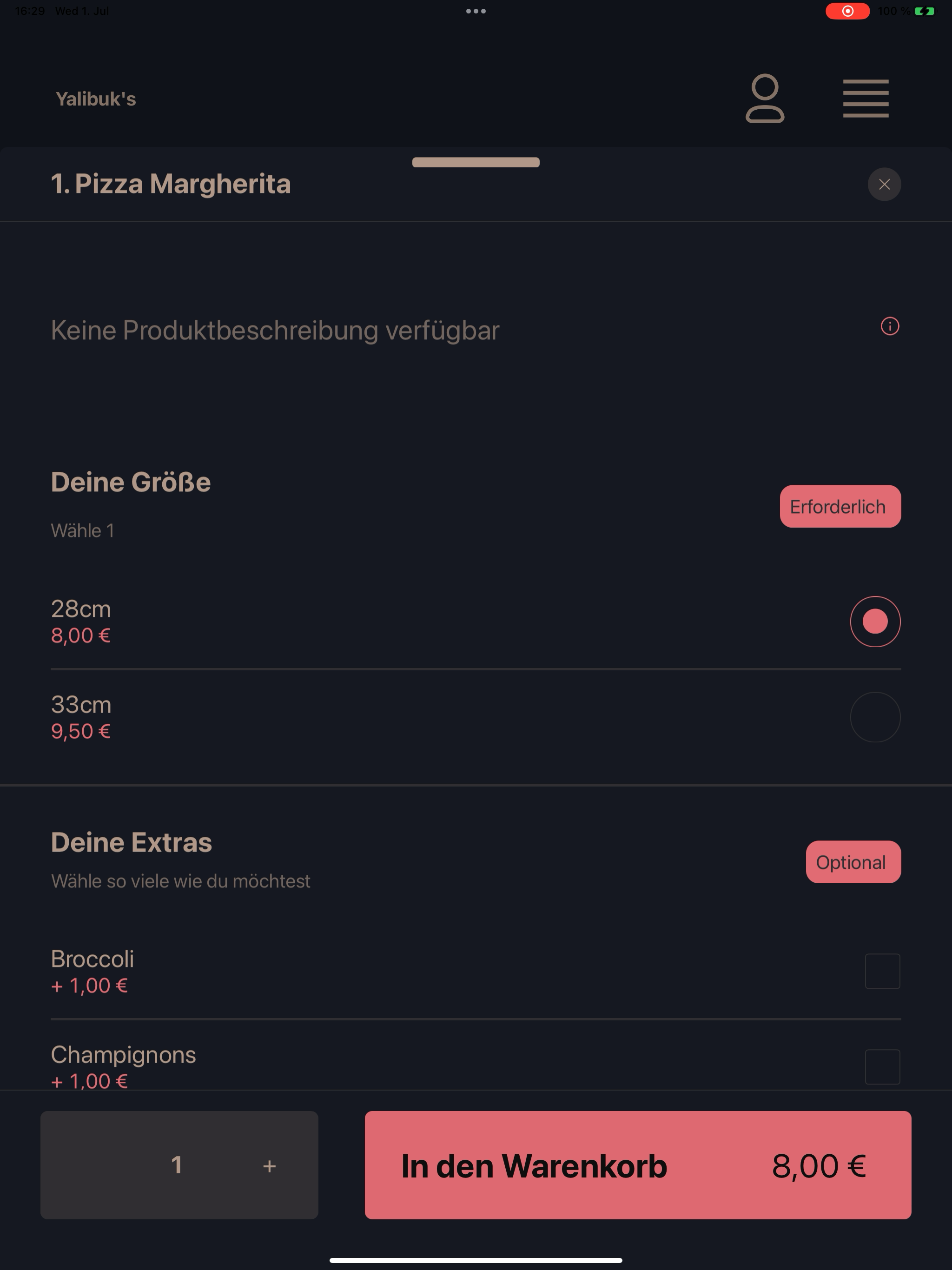Increase quantity with the plus button

click(x=269, y=1165)
